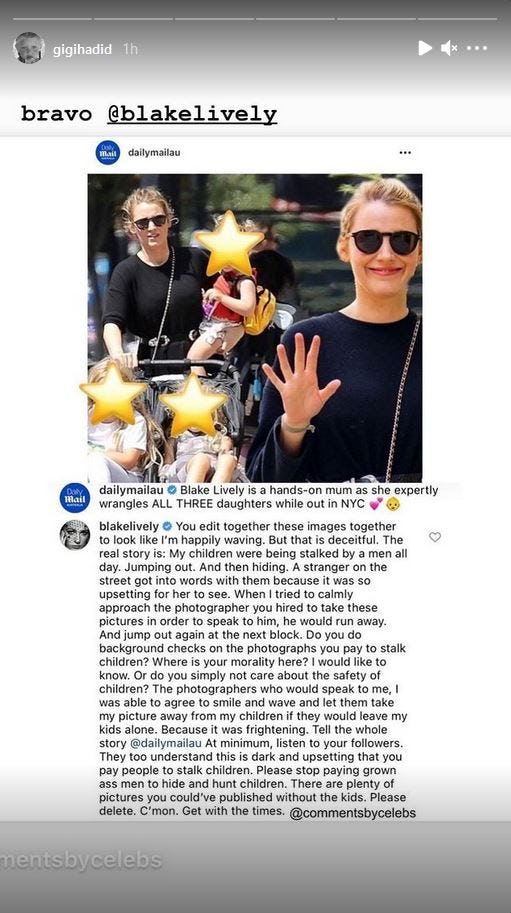Unmute the story audio
This screenshot has width=511, height=913.
point(449,48)
